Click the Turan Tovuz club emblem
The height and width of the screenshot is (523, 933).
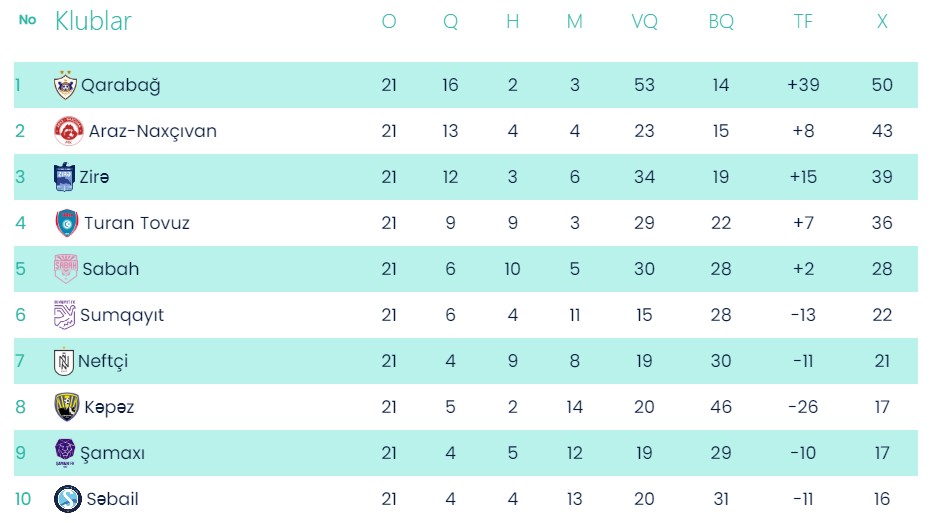(x=66, y=223)
